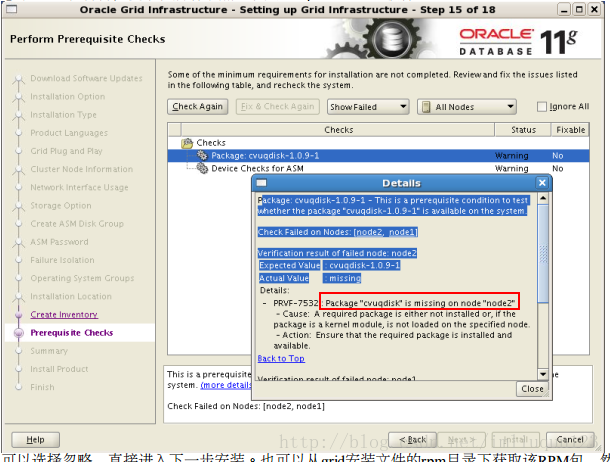The image size is (610, 462).
Task: Click the Checks column header
Action: pos(338,130)
